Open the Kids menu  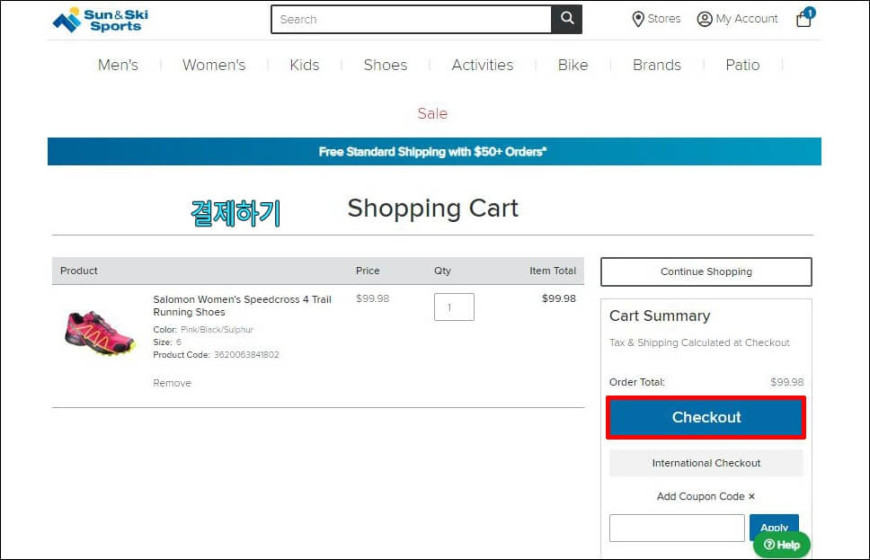304,65
